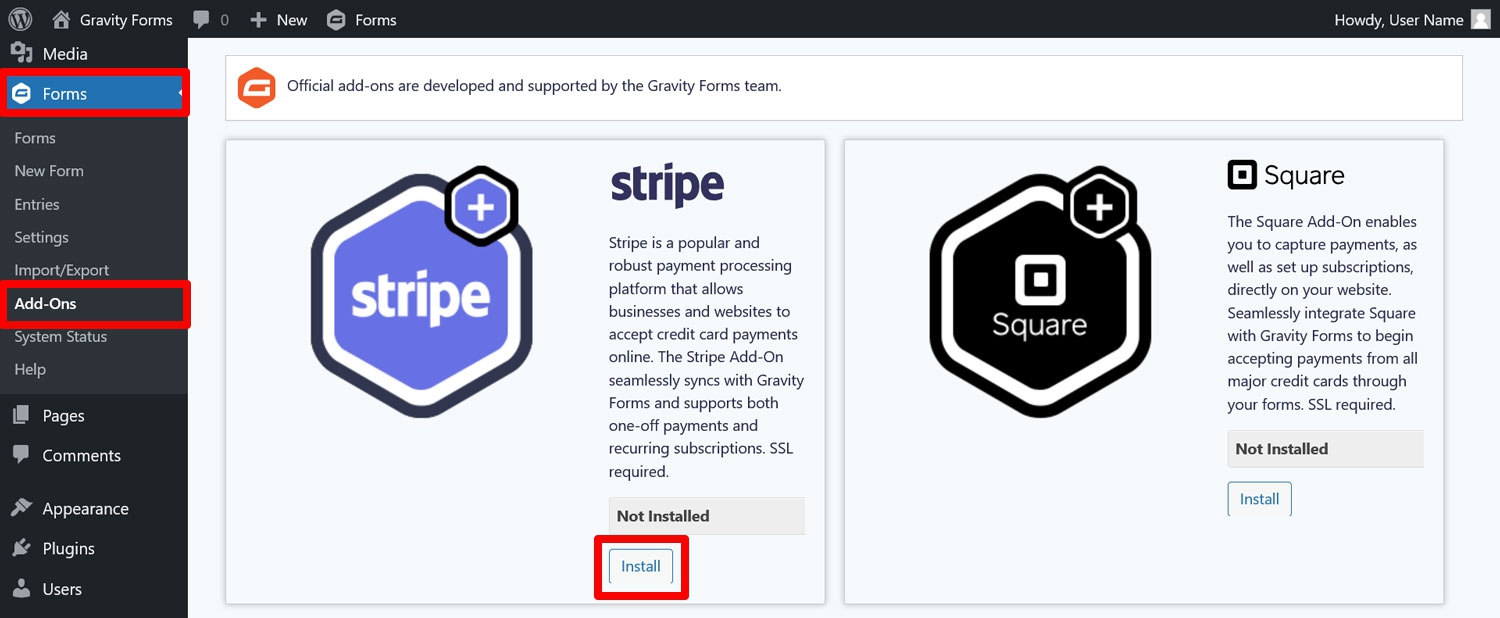Click the home icon beside Gravity Forms
Viewport: 1500px width, 618px height.
pyautogui.click(x=61, y=19)
